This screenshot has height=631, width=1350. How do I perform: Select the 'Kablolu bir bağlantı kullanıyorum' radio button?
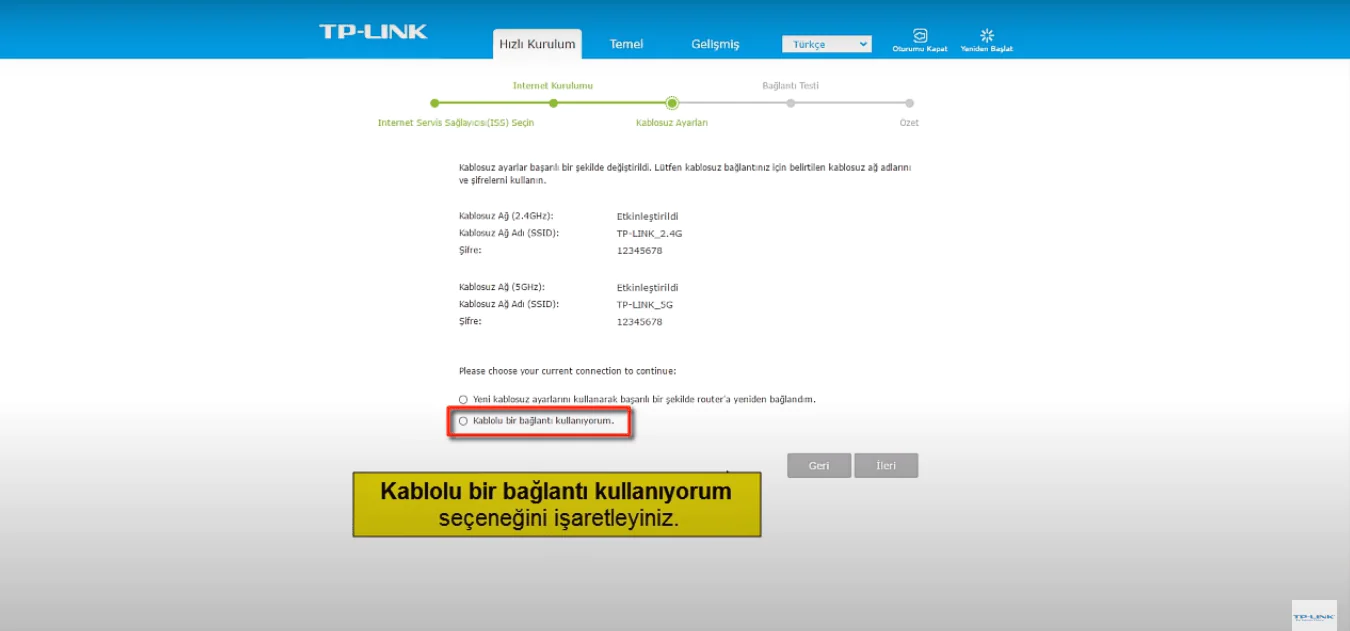click(x=463, y=421)
